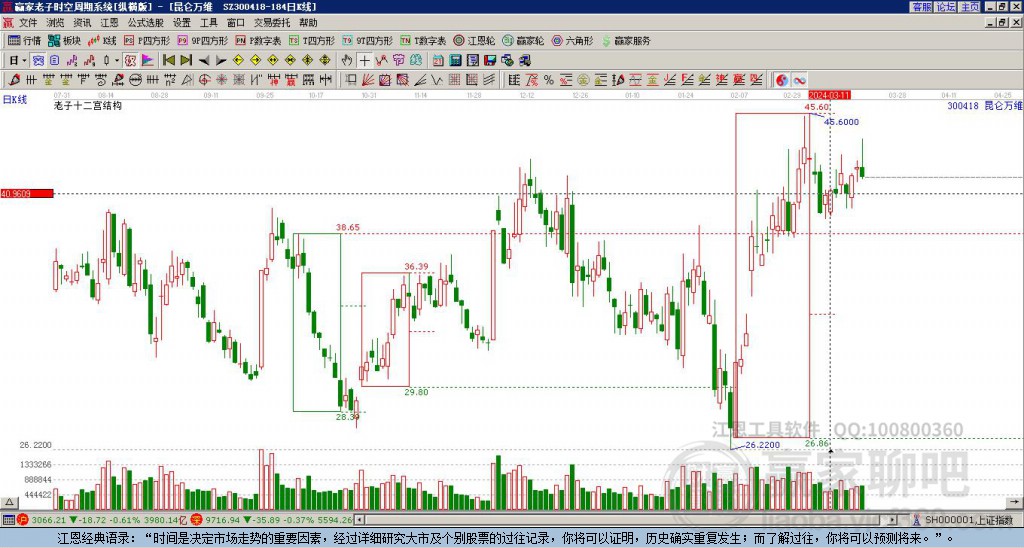Click the 45.6000 high price label
This screenshot has height=548, width=1024.
coord(842,122)
